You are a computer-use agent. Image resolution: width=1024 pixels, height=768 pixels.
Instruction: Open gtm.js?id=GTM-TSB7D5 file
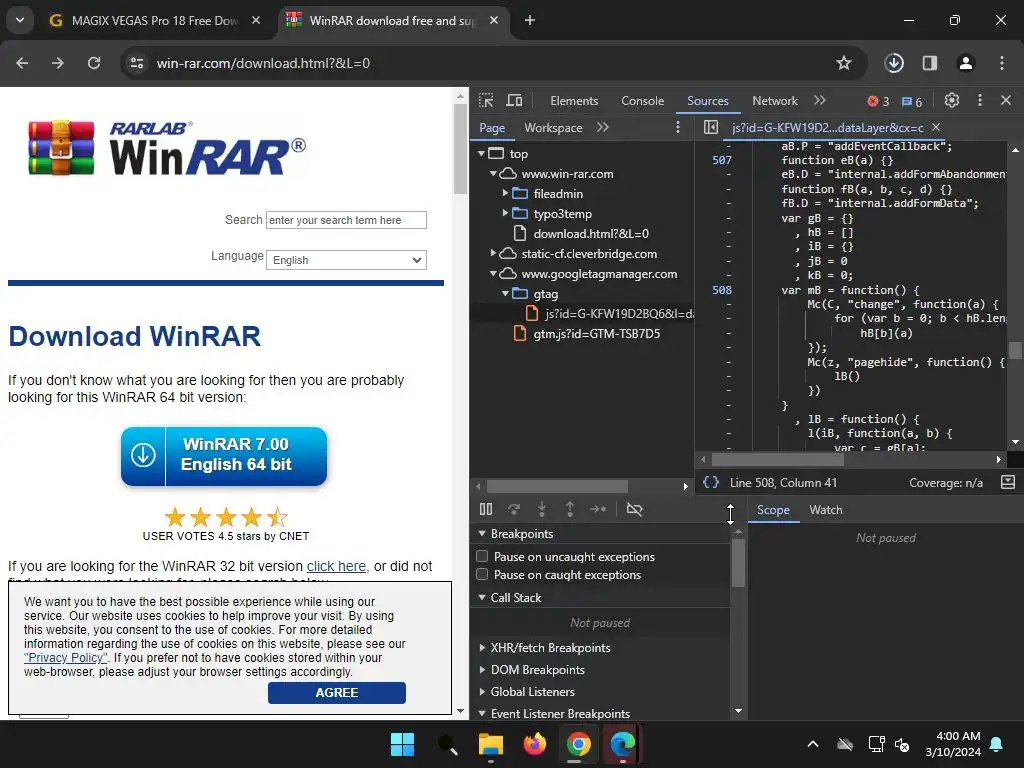click(x=596, y=334)
